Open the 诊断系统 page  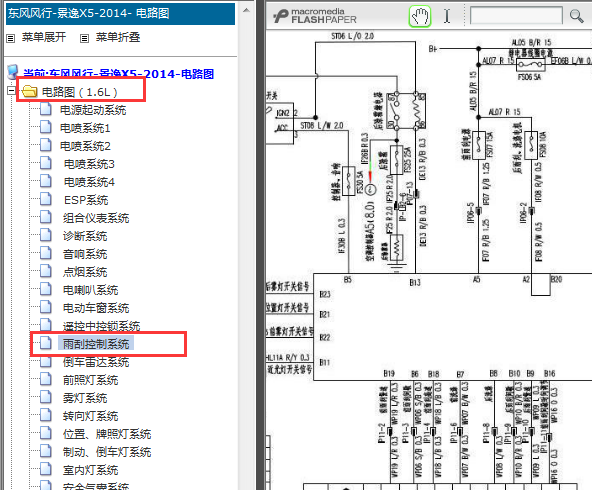point(85,236)
